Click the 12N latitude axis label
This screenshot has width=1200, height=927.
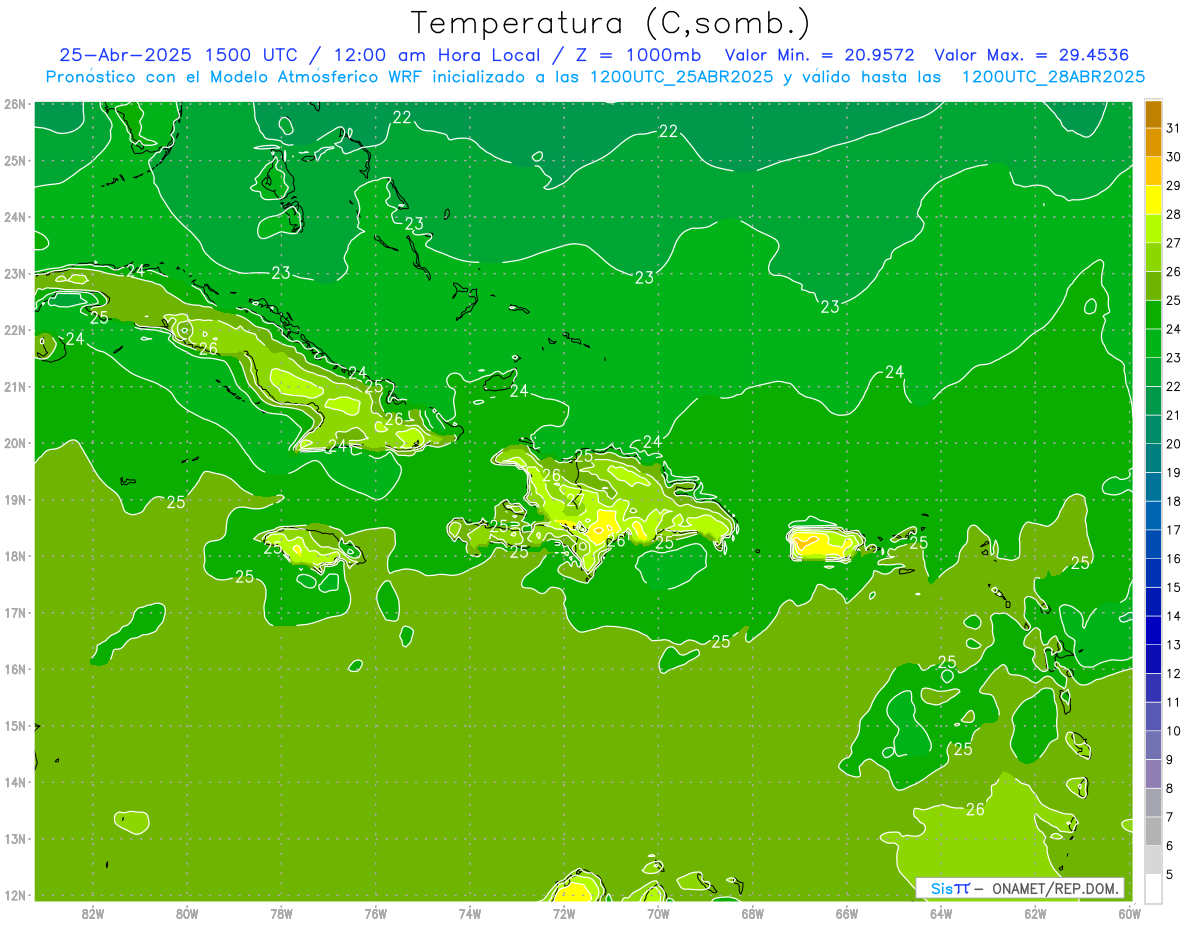click(14, 895)
